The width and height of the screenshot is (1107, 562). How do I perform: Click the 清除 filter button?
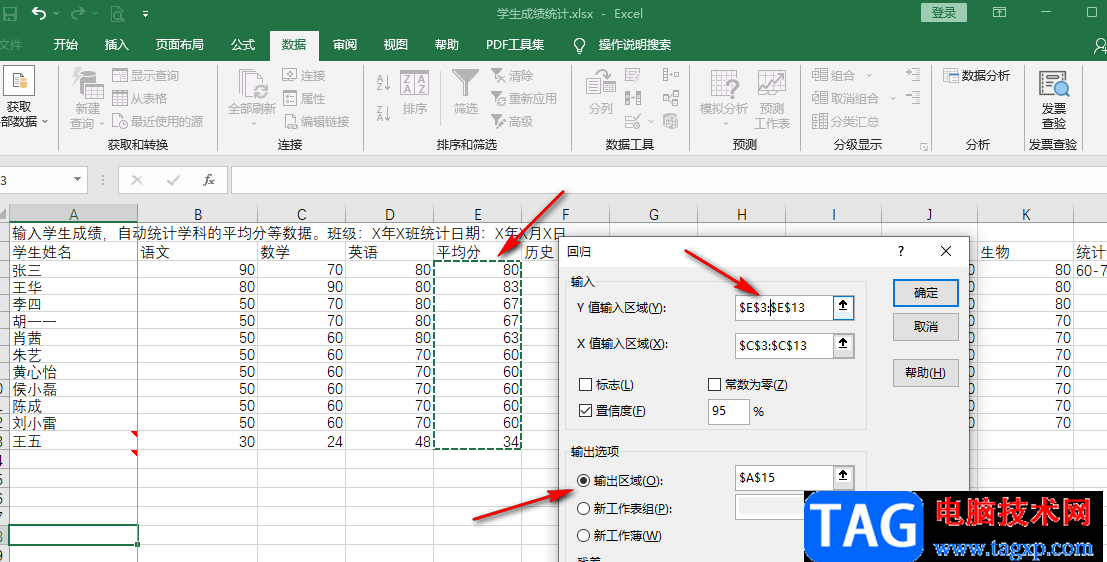(x=512, y=76)
